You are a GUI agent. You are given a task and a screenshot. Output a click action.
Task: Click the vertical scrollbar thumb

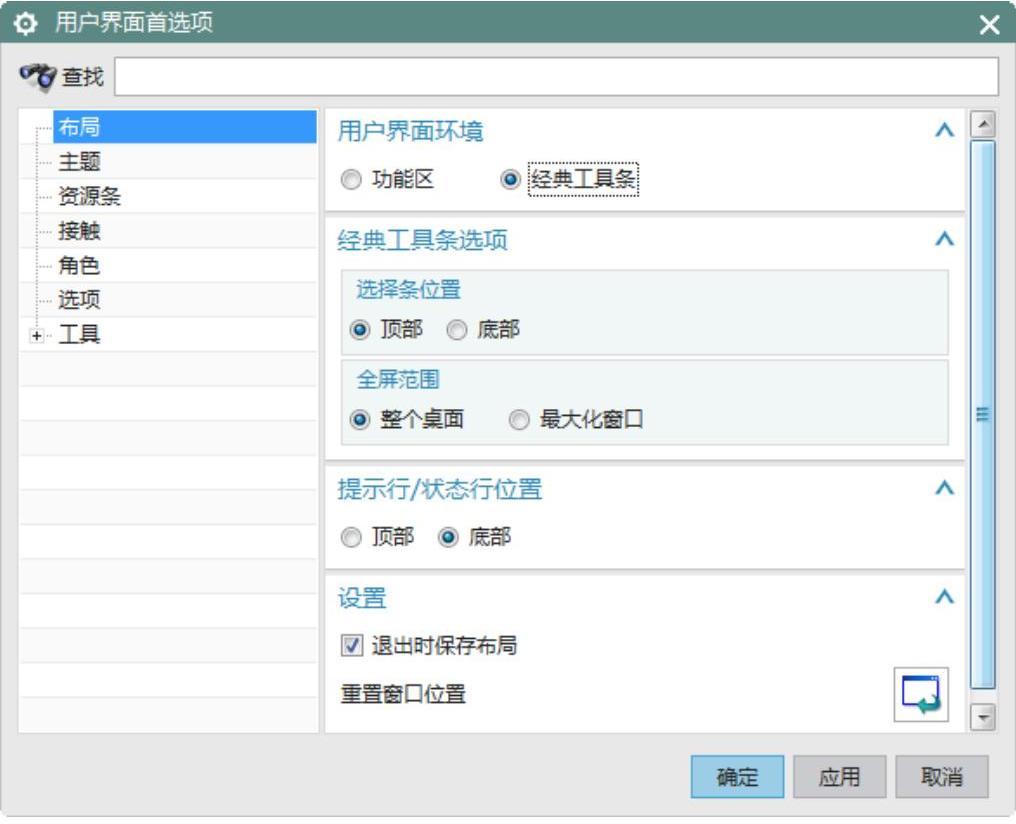pyautogui.click(x=983, y=415)
